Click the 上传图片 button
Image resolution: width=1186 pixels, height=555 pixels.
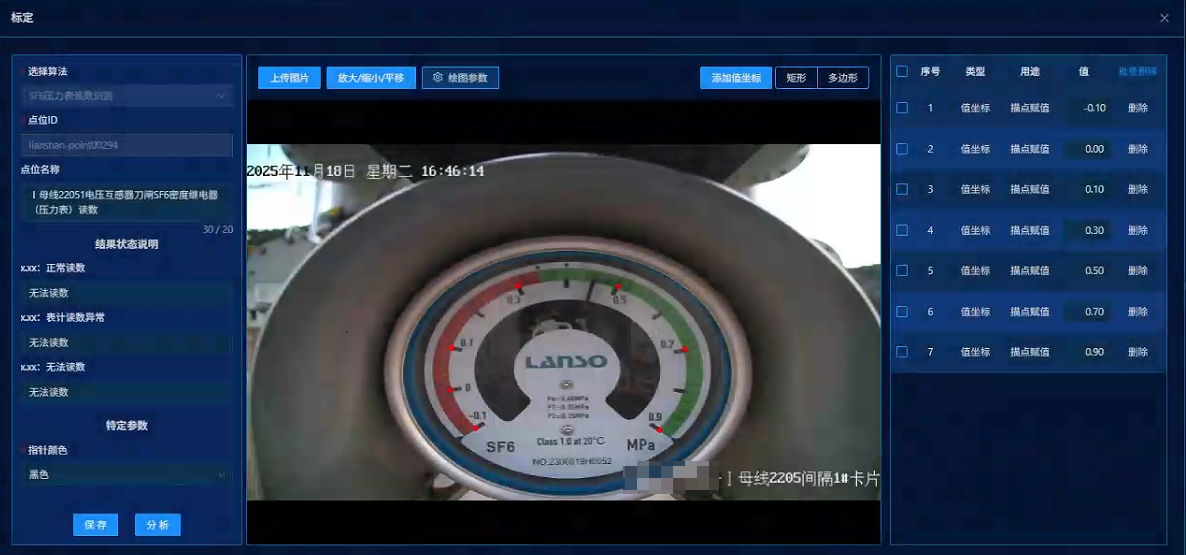coord(289,78)
